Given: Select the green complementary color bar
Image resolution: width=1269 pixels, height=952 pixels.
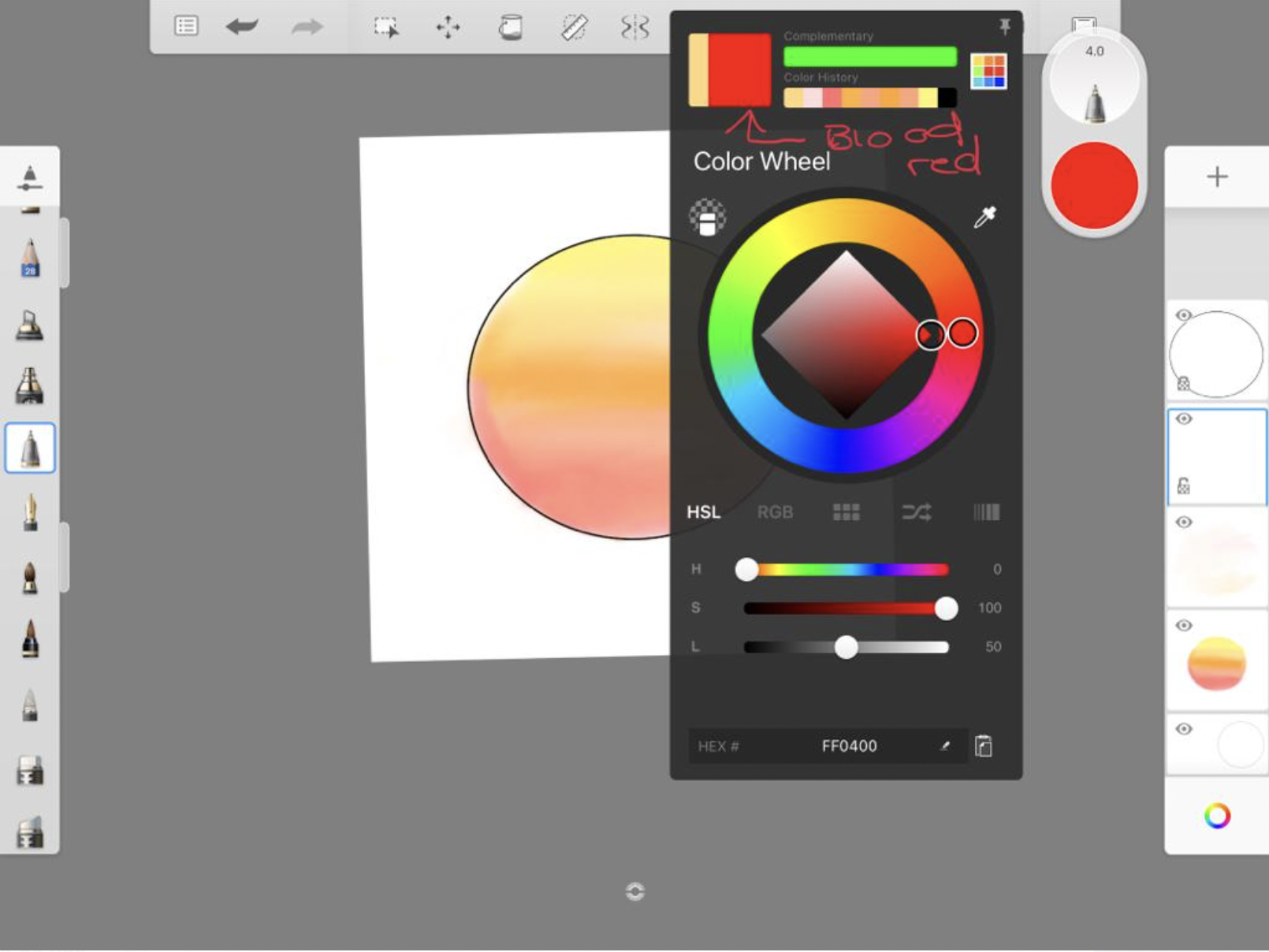Looking at the screenshot, I should coord(870,57).
